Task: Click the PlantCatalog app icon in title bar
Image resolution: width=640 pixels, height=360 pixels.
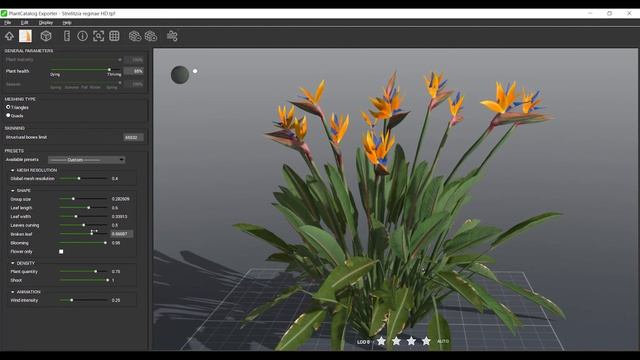Action: (x=4, y=13)
